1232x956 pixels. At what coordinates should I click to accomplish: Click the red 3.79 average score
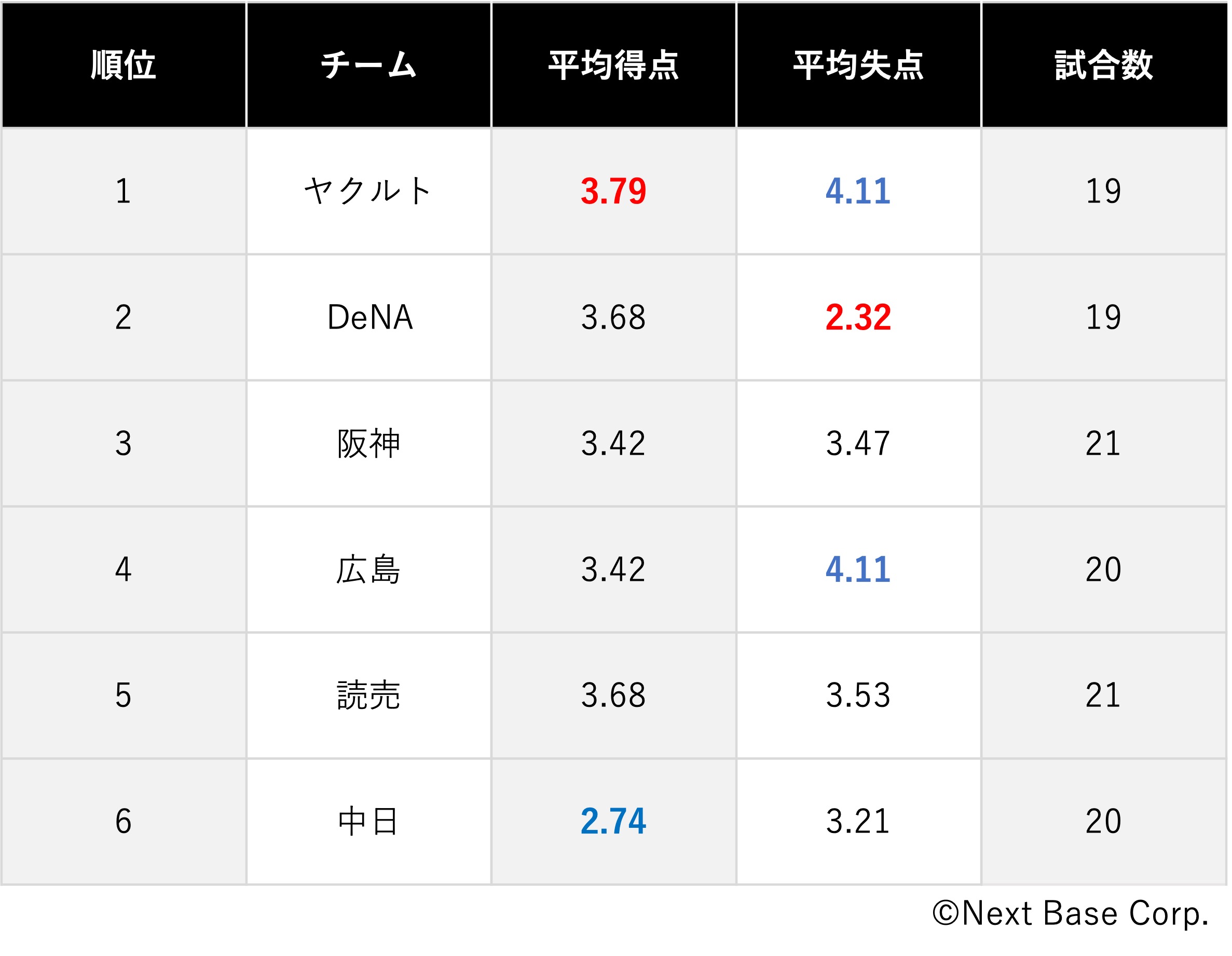click(613, 190)
